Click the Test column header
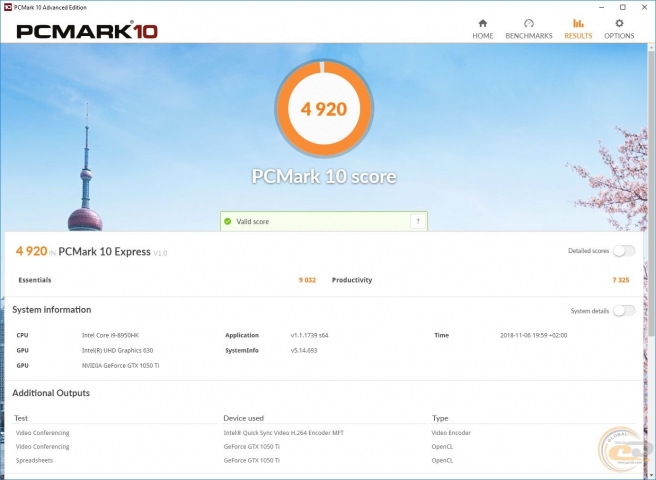656x480 pixels. [21, 418]
